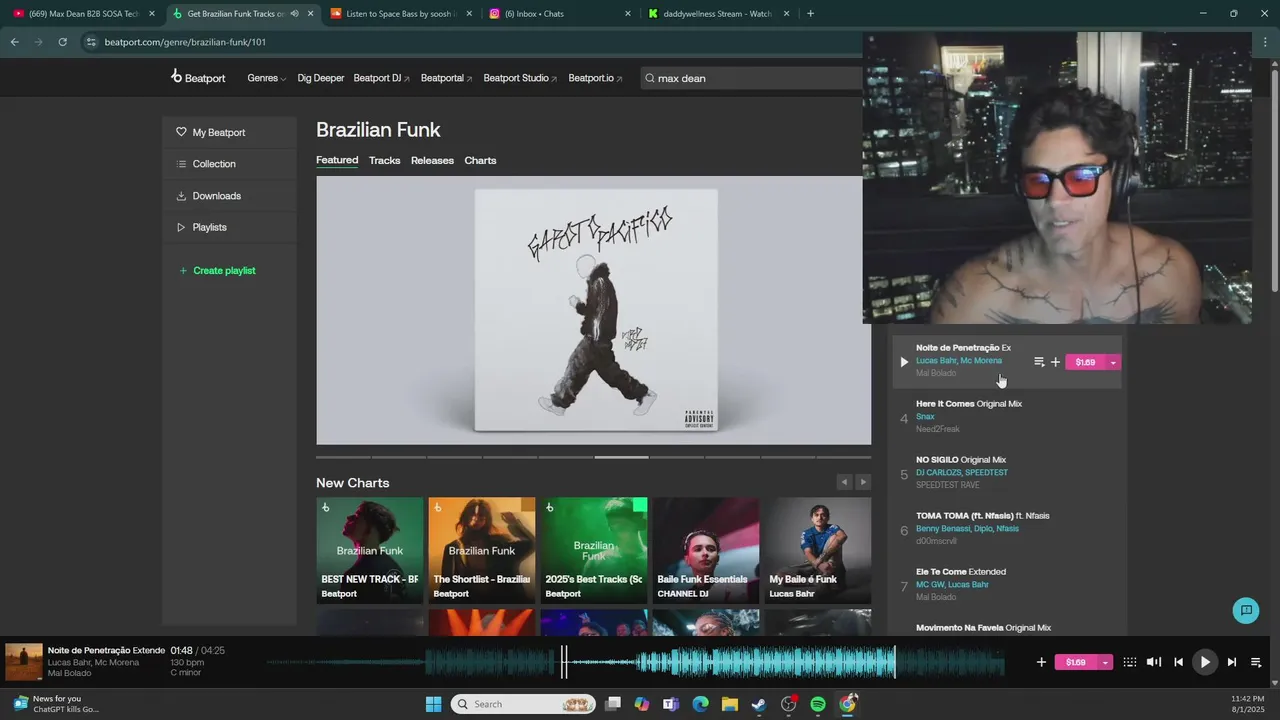This screenshot has width=1280, height=720.
Task: Skip to previous track in player
Action: (x=1179, y=662)
